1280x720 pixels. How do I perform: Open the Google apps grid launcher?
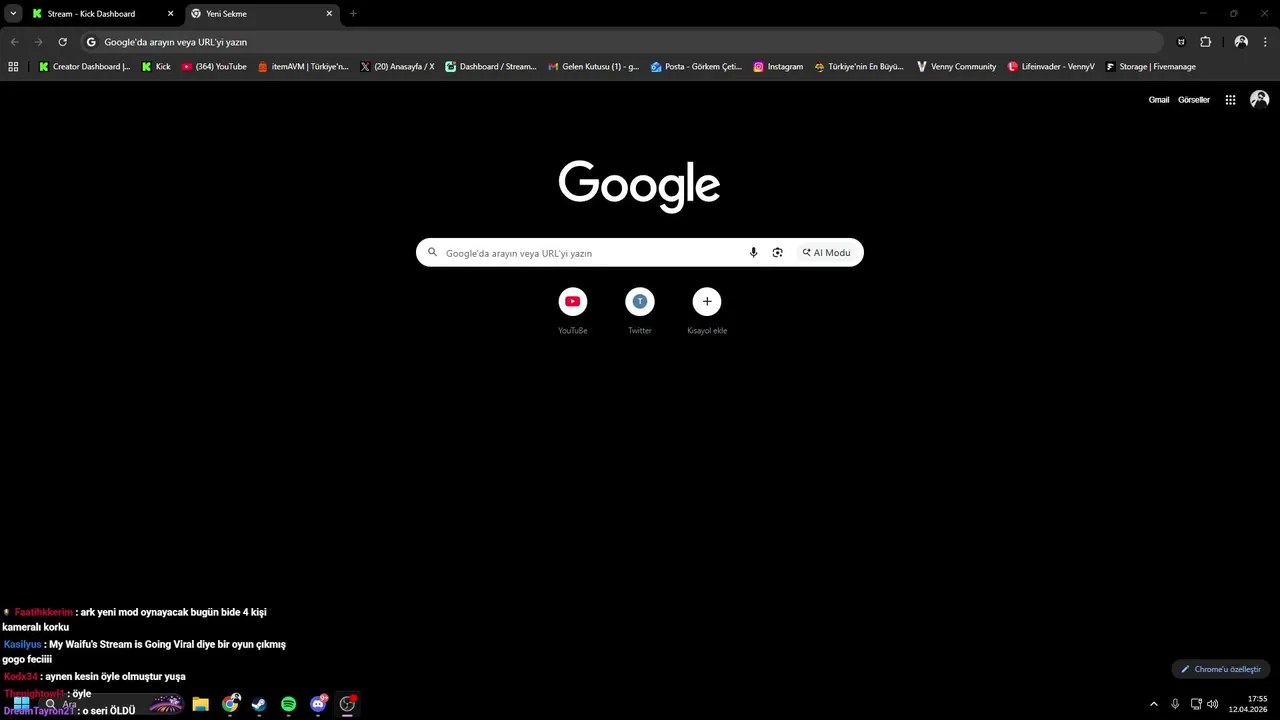click(1230, 100)
